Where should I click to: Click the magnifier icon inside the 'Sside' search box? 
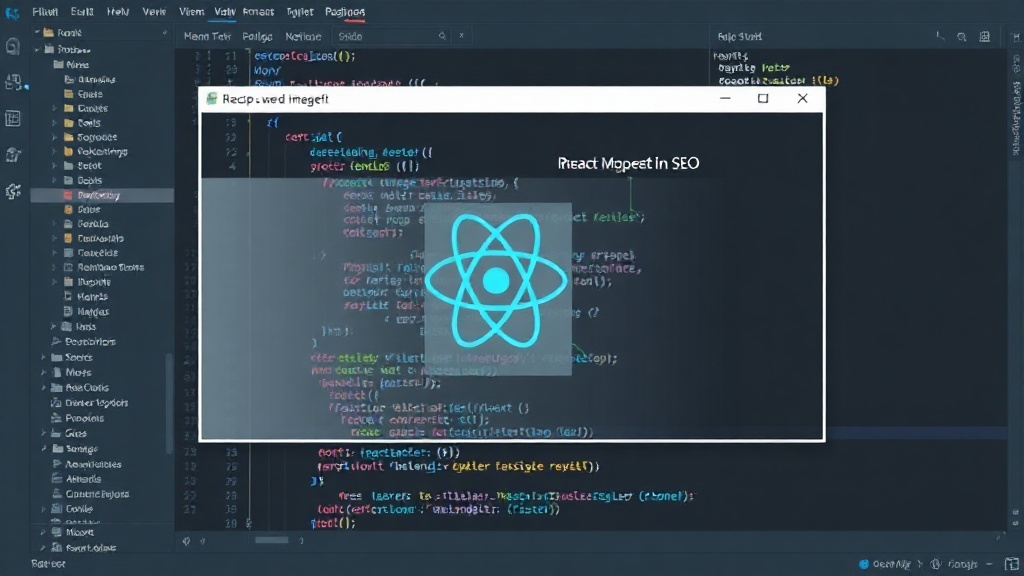click(442, 36)
